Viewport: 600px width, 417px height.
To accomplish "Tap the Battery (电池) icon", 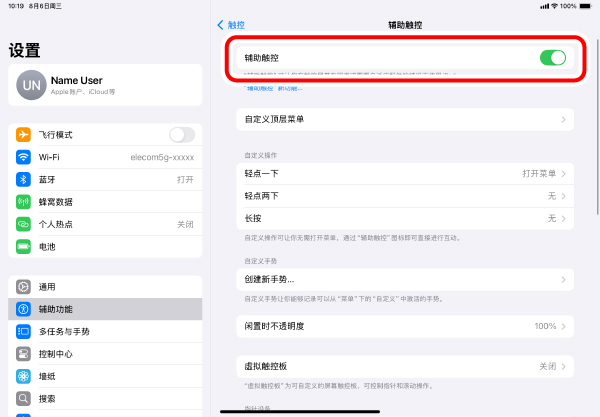I will (22, 246).
